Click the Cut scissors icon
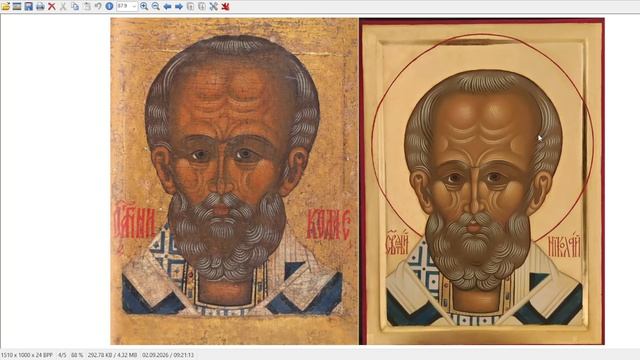Image resolution: width=640 pixels, height=360 pixels. (x=63, y=6)
